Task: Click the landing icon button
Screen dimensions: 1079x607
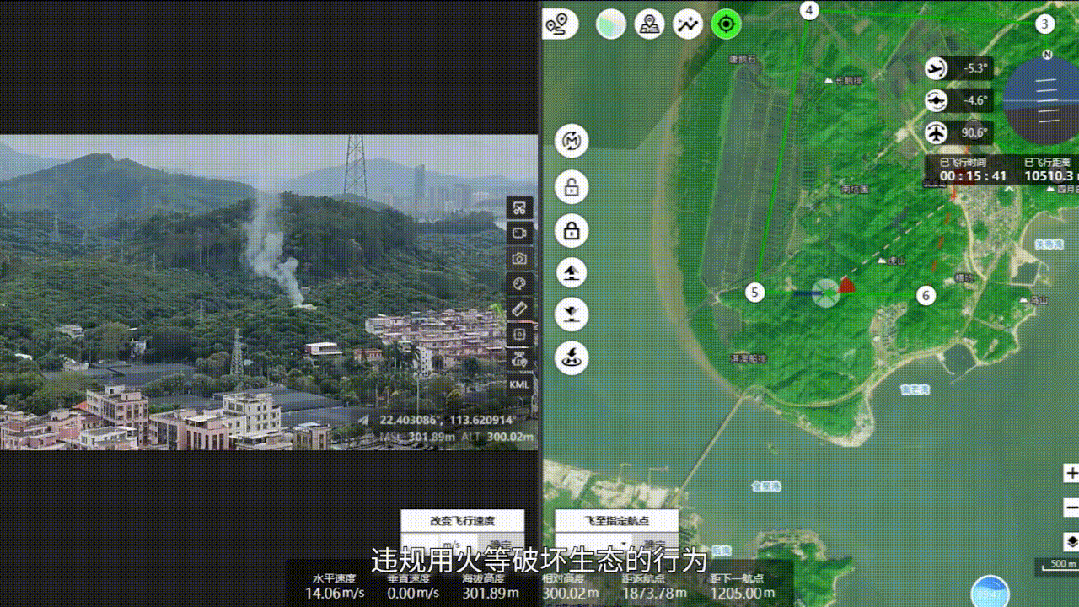Action: coord(571,314)
